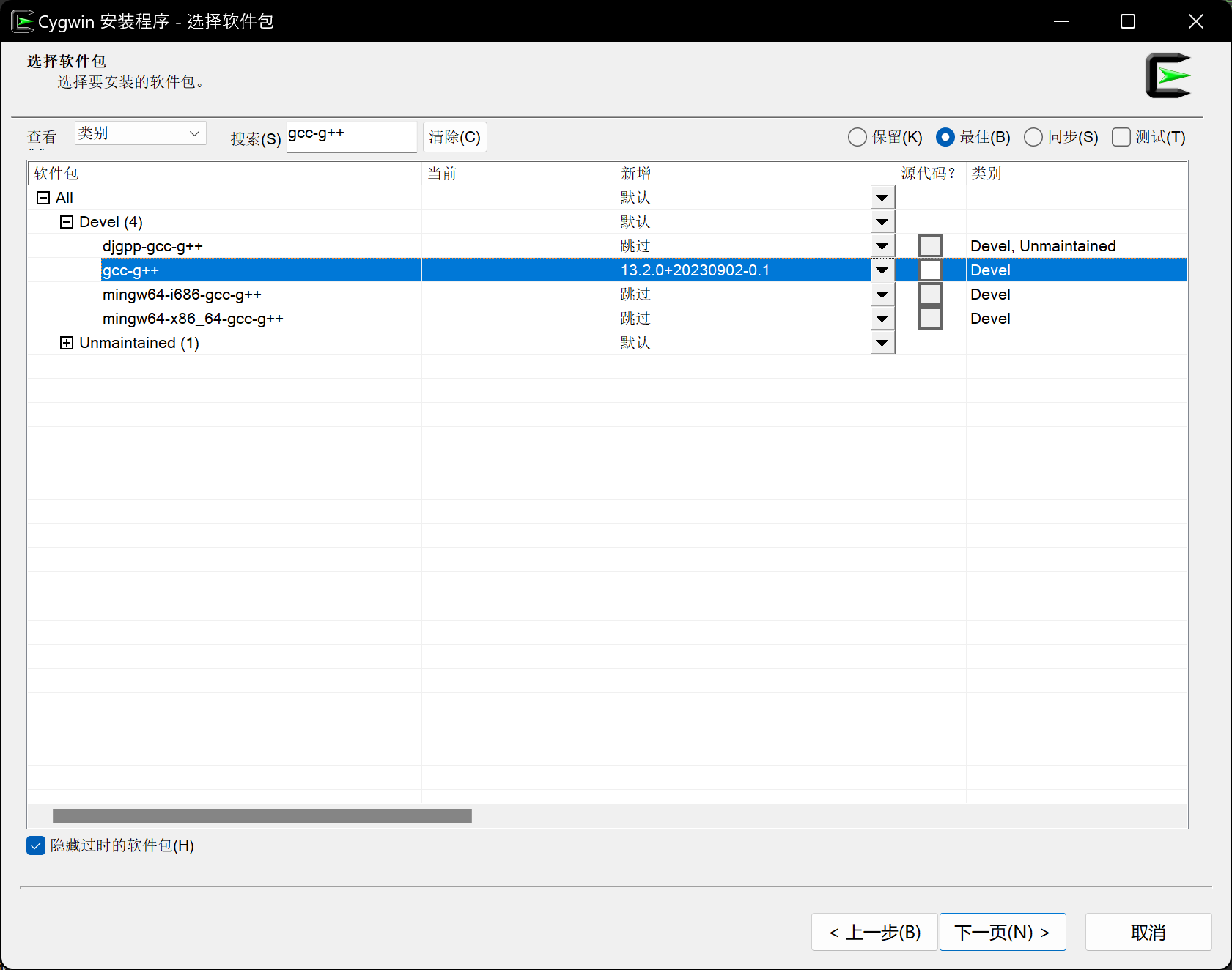The width and height of the screenshot is (1232, 970).
Task: Expand the Unmaintained (1) category
Action: [67, 343]
